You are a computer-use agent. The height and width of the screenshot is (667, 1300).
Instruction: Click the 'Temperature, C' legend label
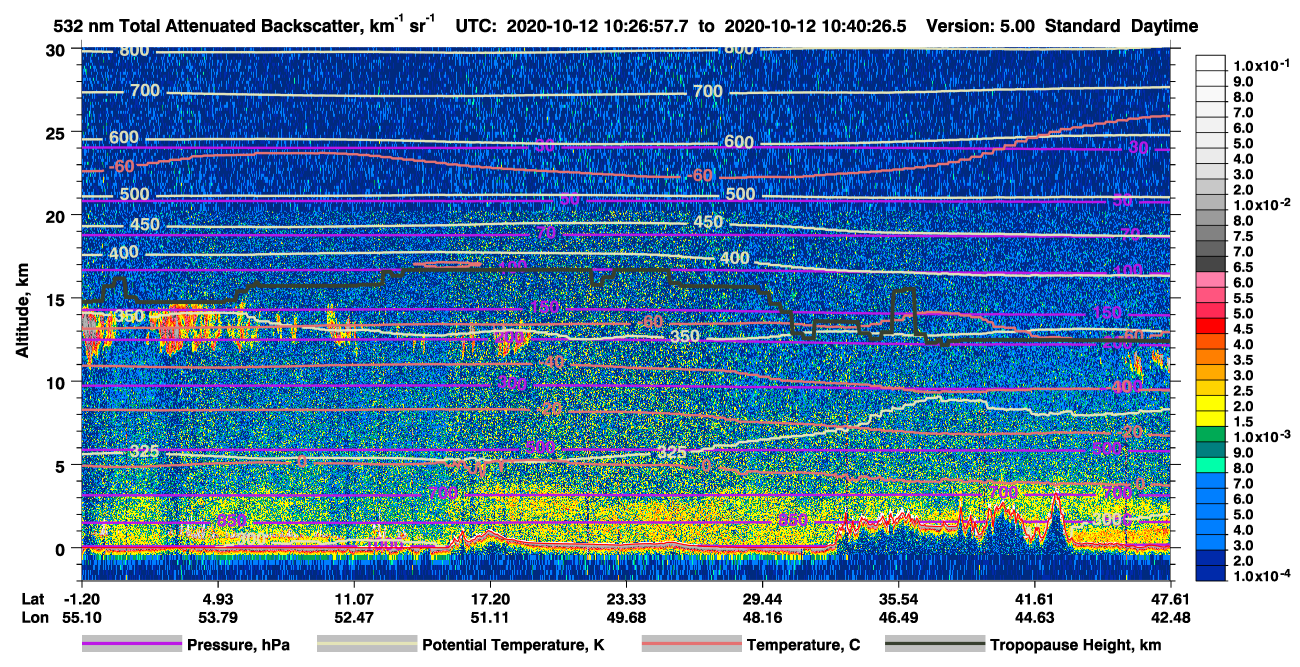[803, 645]
